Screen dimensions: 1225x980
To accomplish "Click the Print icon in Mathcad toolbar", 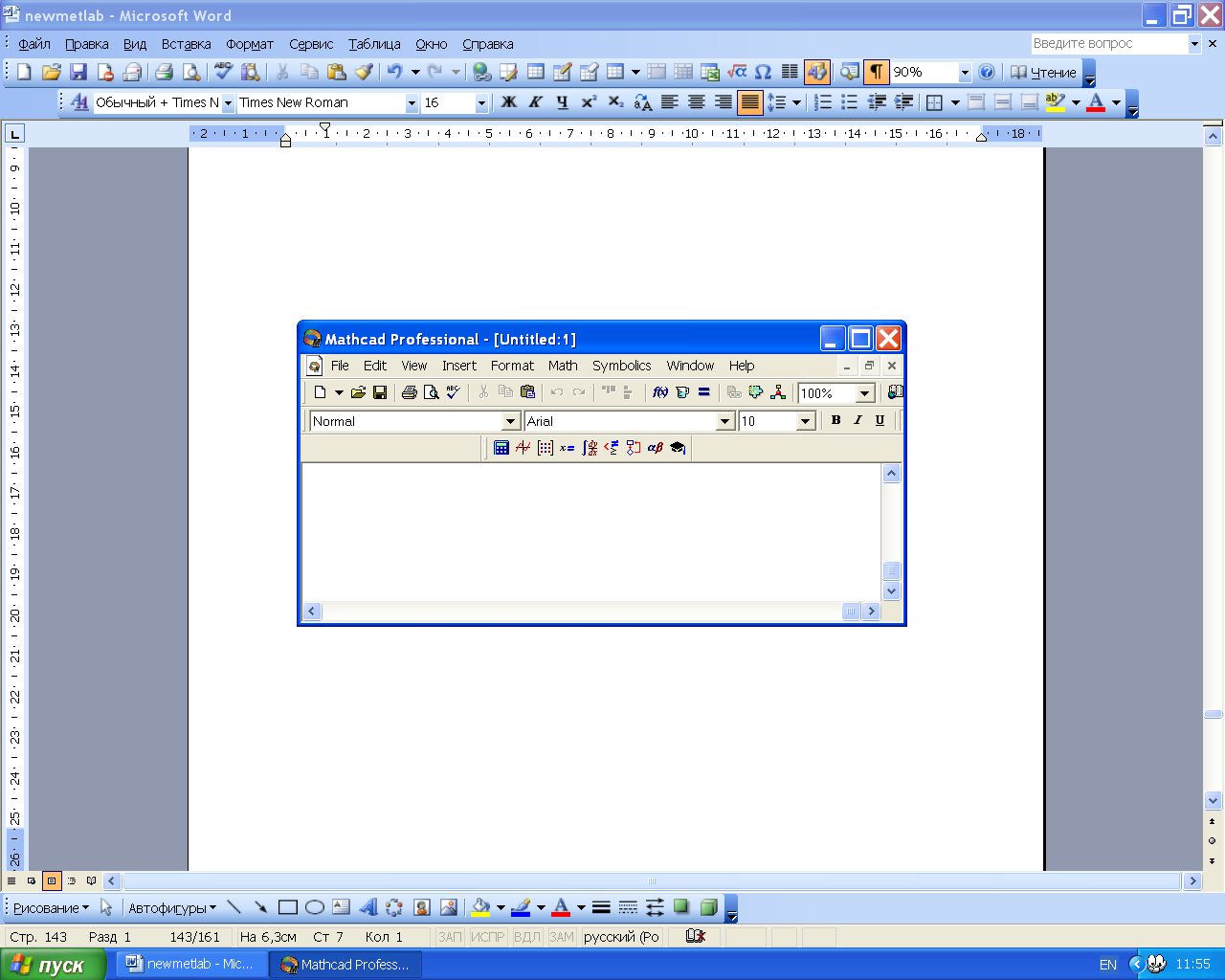I will pos(410,392).
